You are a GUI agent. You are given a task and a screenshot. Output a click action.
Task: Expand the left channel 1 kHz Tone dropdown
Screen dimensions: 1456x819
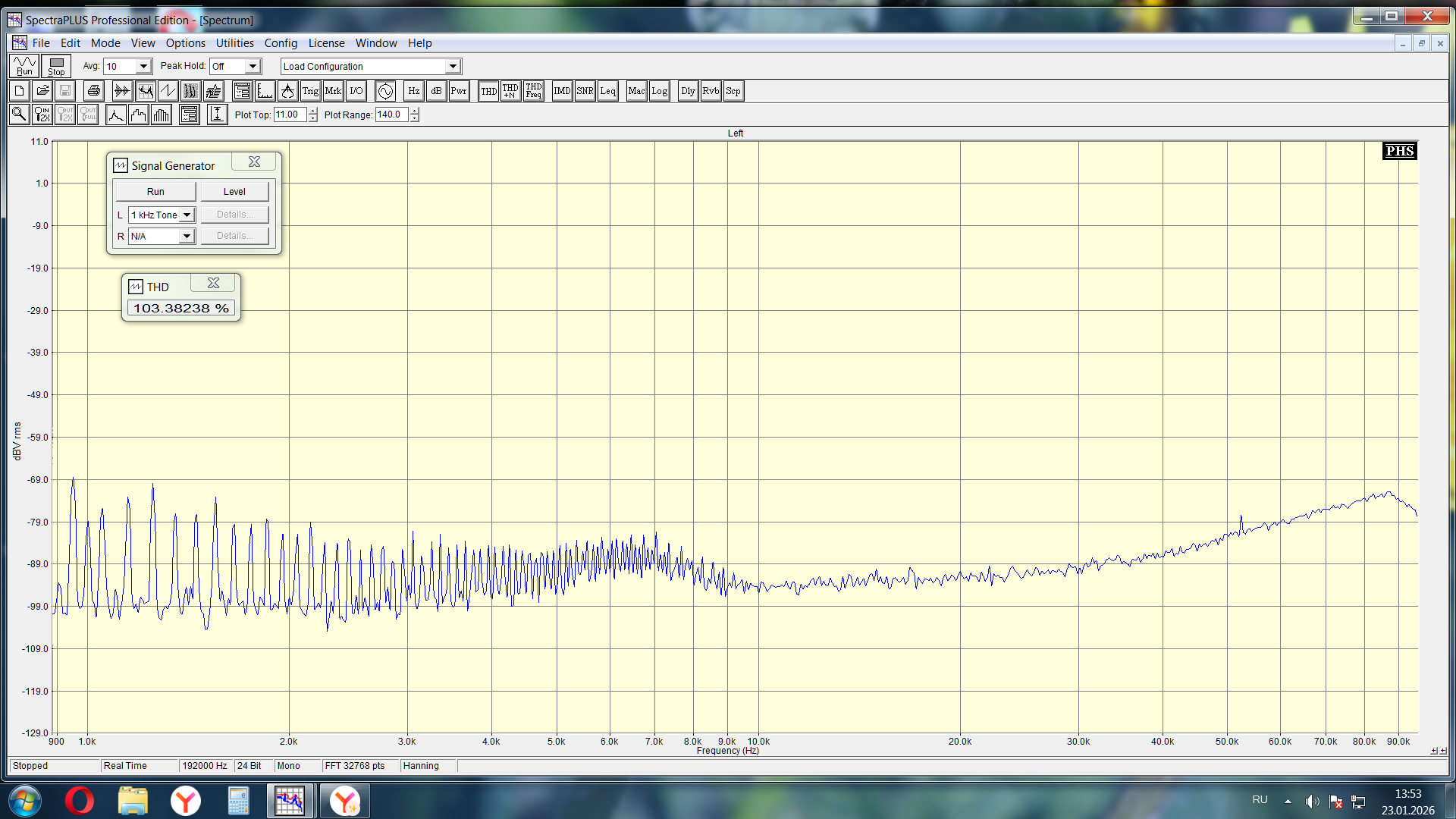tap(187, 215)
